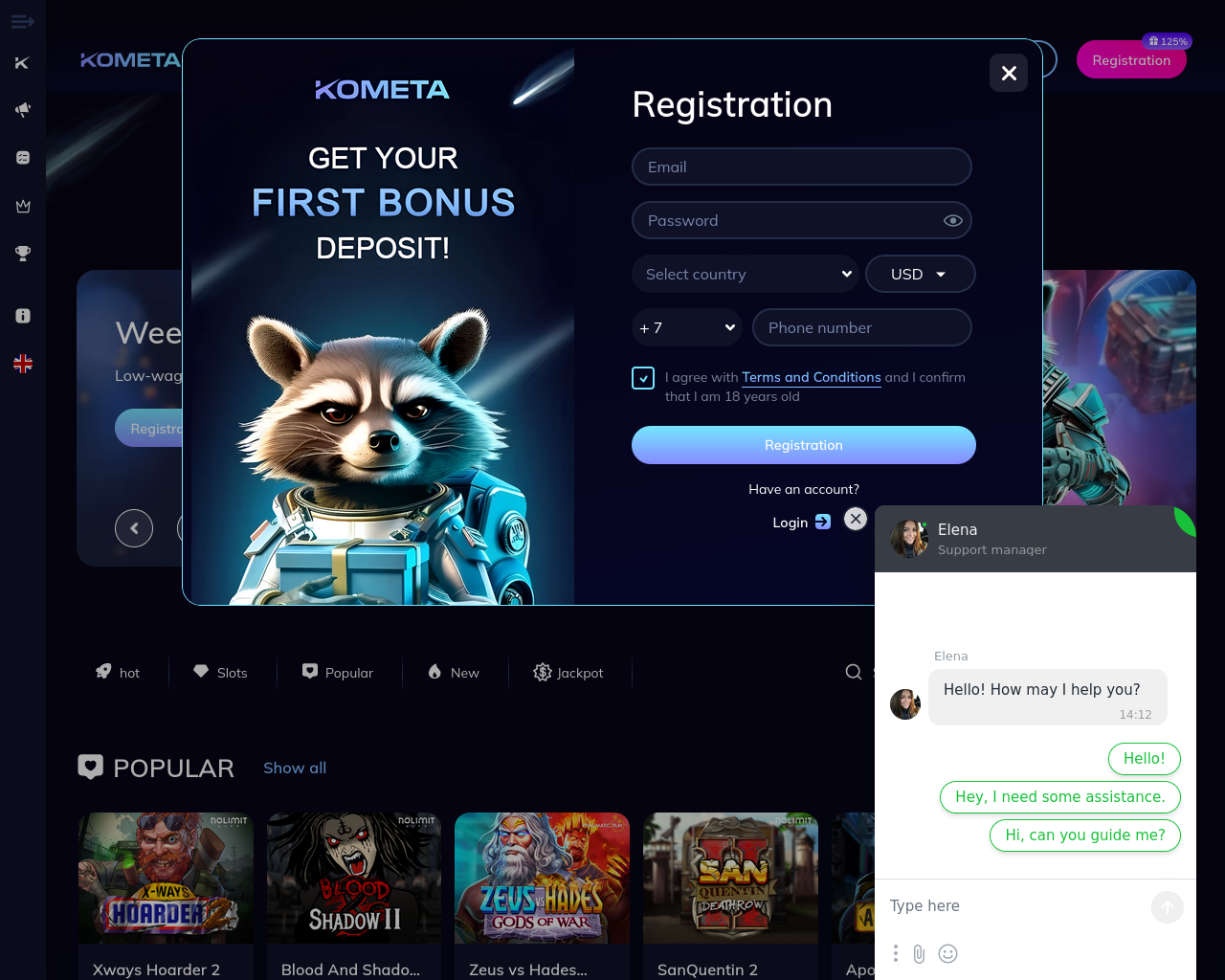Attach file using paperclip icon in chat
This screenshot has height=980, width=1225.
click(x=919, y=953)
